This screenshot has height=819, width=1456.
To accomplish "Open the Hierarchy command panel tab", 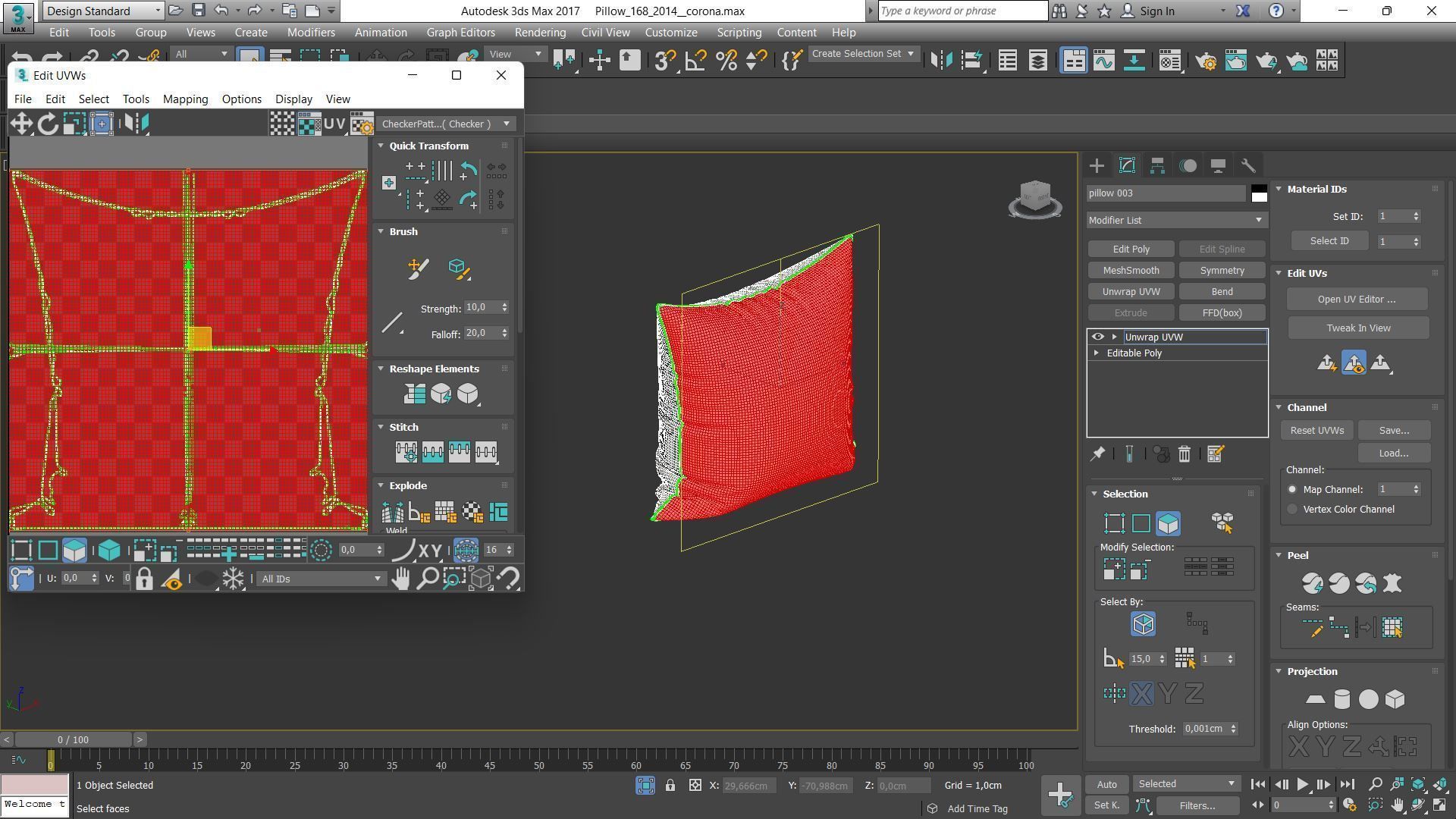I will tap(1157, 166).
